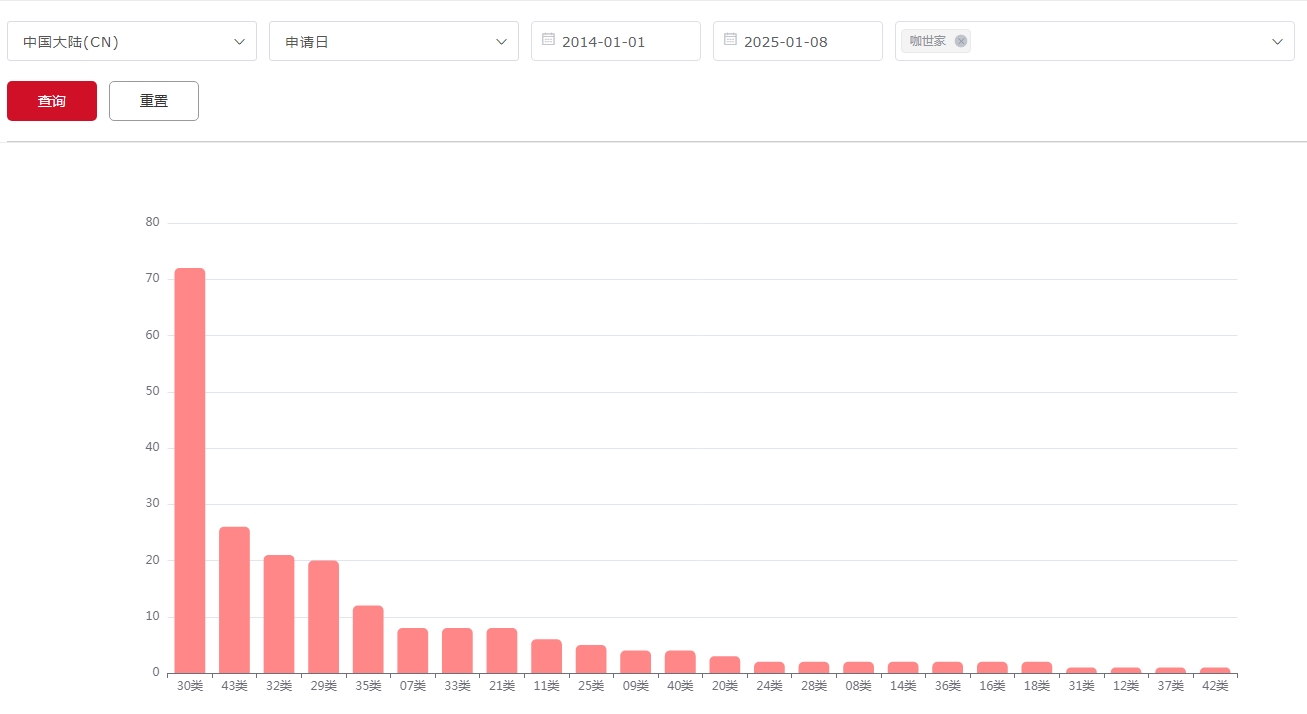This screenshot has height=714, width=1307.
Task: Select the 32类 chart bar
Action: (279, 614)
